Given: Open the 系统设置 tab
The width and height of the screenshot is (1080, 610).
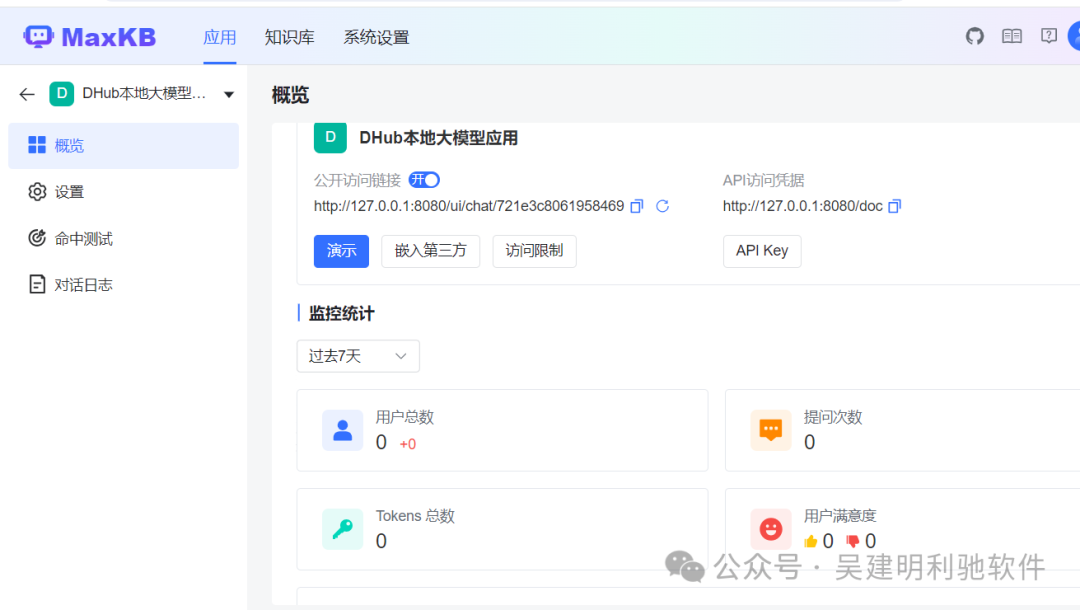Looking at the screenshot, I should pyautogui.click(x=376, y=37).
